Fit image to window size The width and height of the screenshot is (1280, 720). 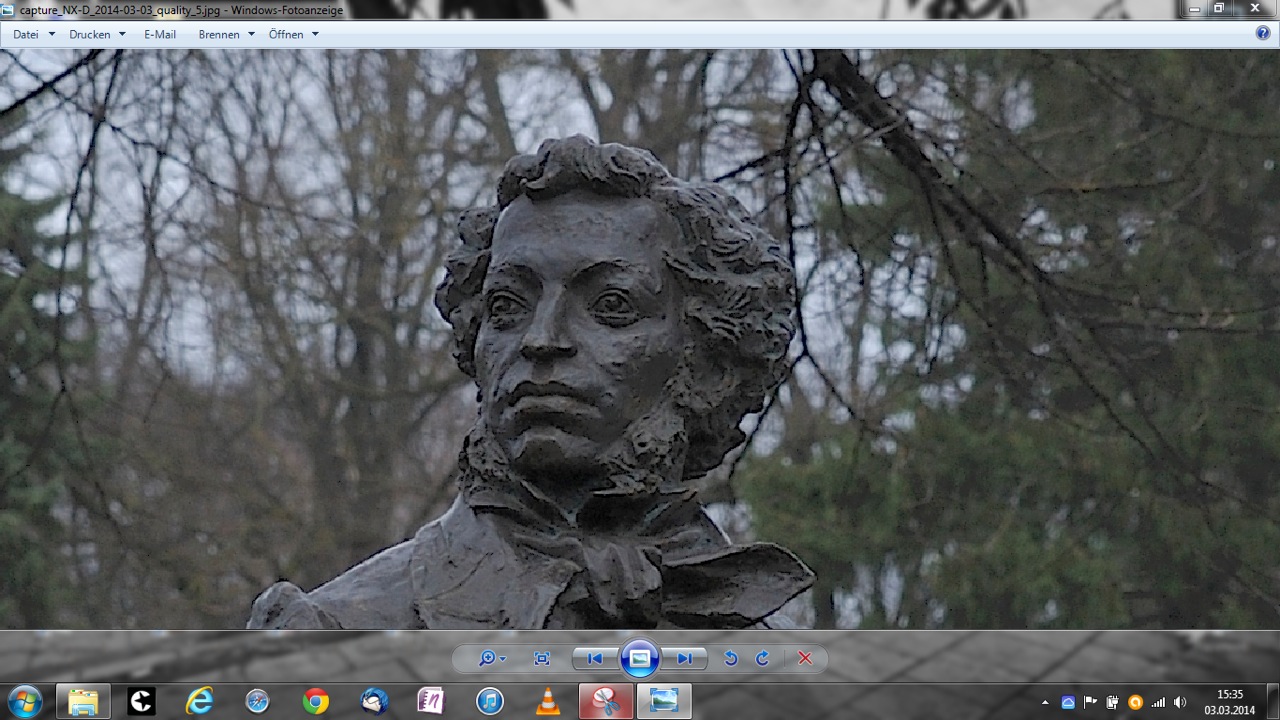(x=542, y=658)
